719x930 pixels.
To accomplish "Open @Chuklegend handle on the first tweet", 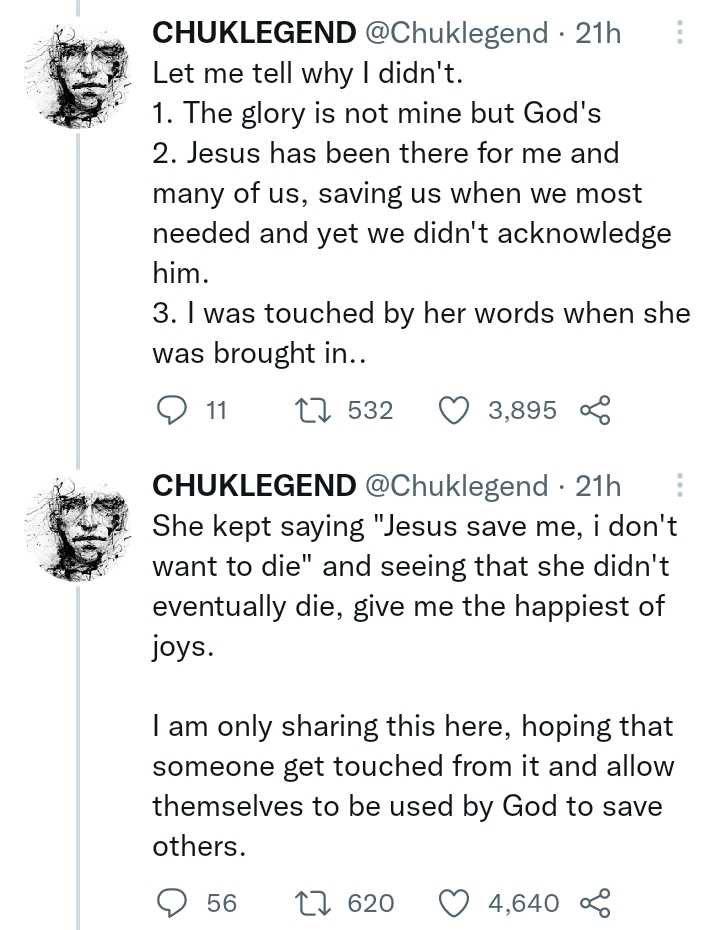I will (x=456, y=34).
